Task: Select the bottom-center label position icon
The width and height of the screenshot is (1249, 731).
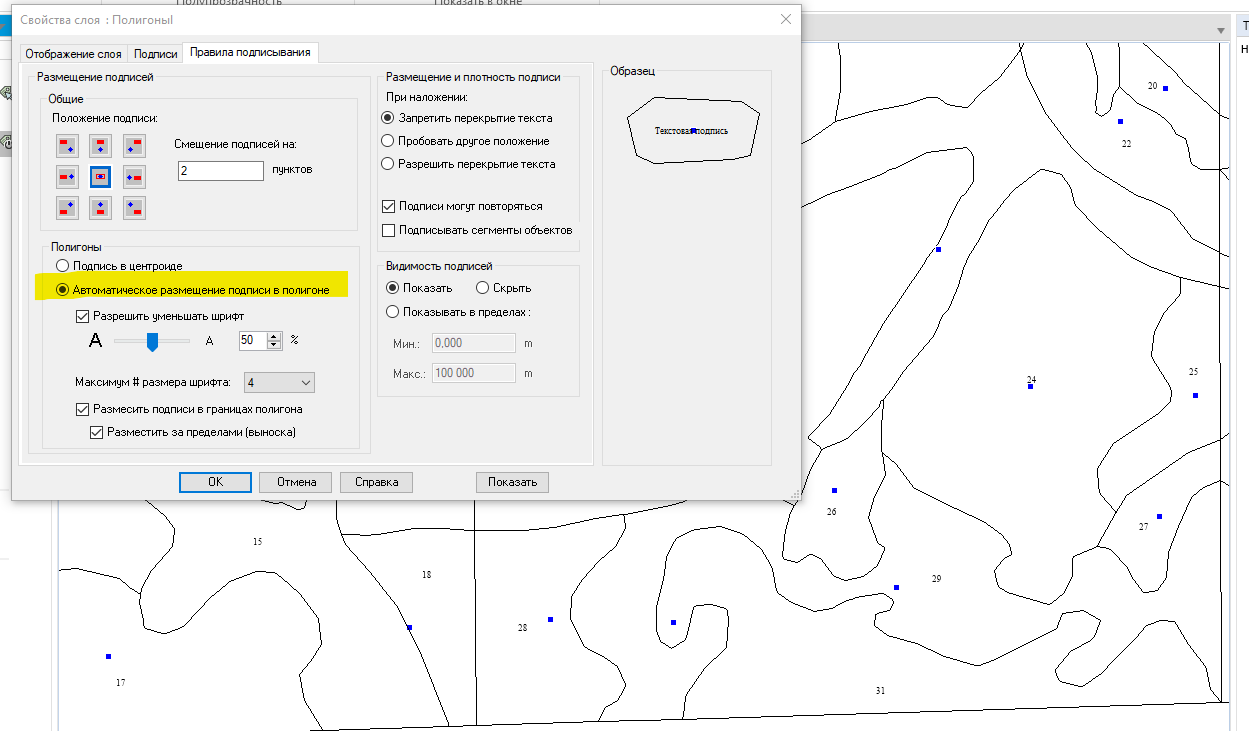Action: click(100, 208)
